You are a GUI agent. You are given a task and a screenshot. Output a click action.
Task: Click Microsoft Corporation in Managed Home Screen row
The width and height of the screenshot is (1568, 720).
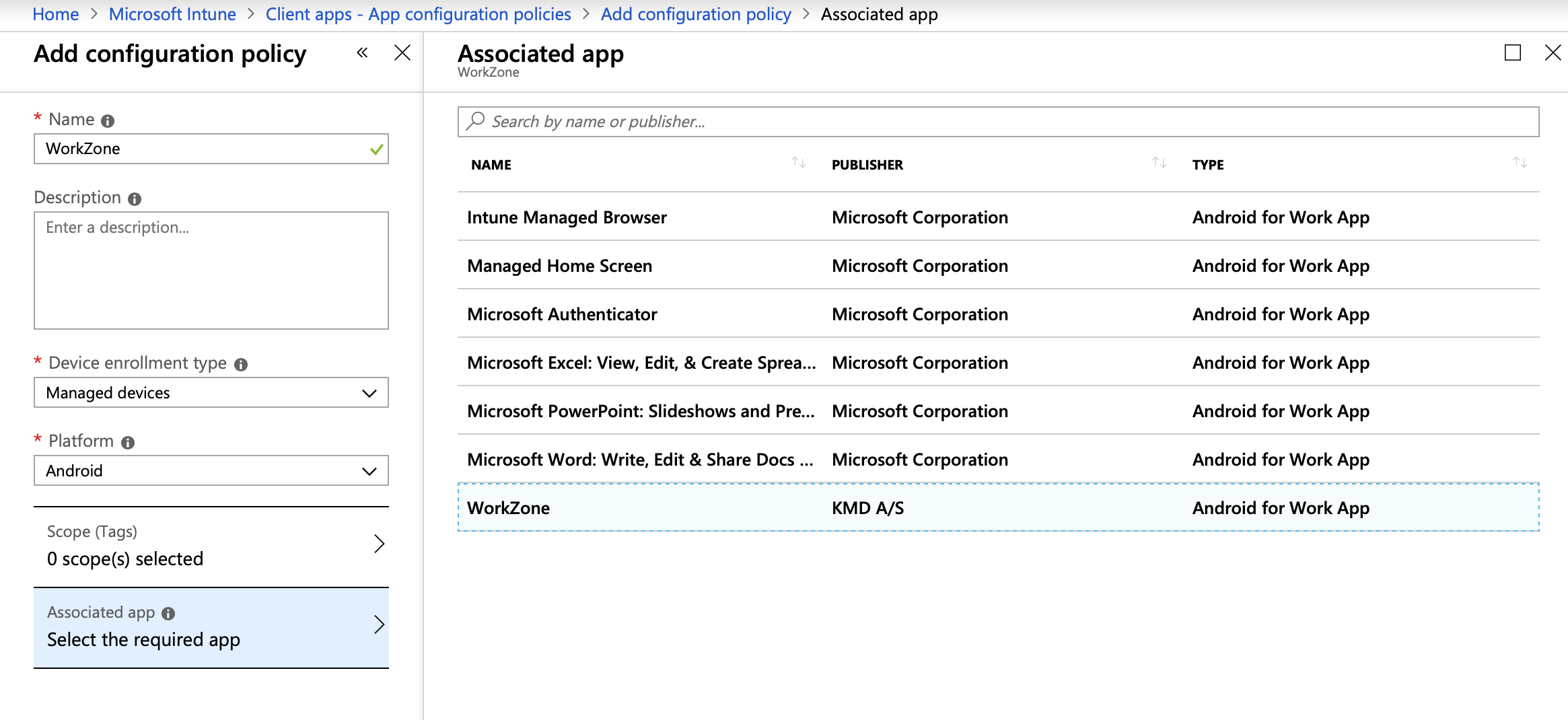pyautogui.click(x=920, y=266)
